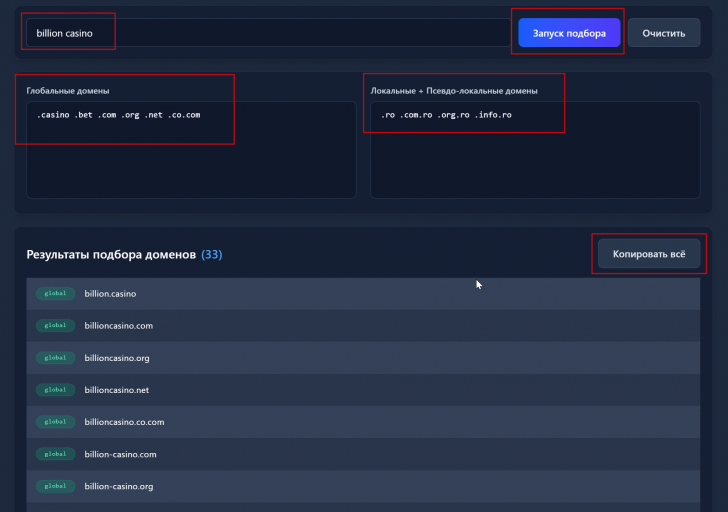The width and height of the screenshot is (728, 512).
Task: Click the global badge beside billion.casino
Action: [55, 293]
